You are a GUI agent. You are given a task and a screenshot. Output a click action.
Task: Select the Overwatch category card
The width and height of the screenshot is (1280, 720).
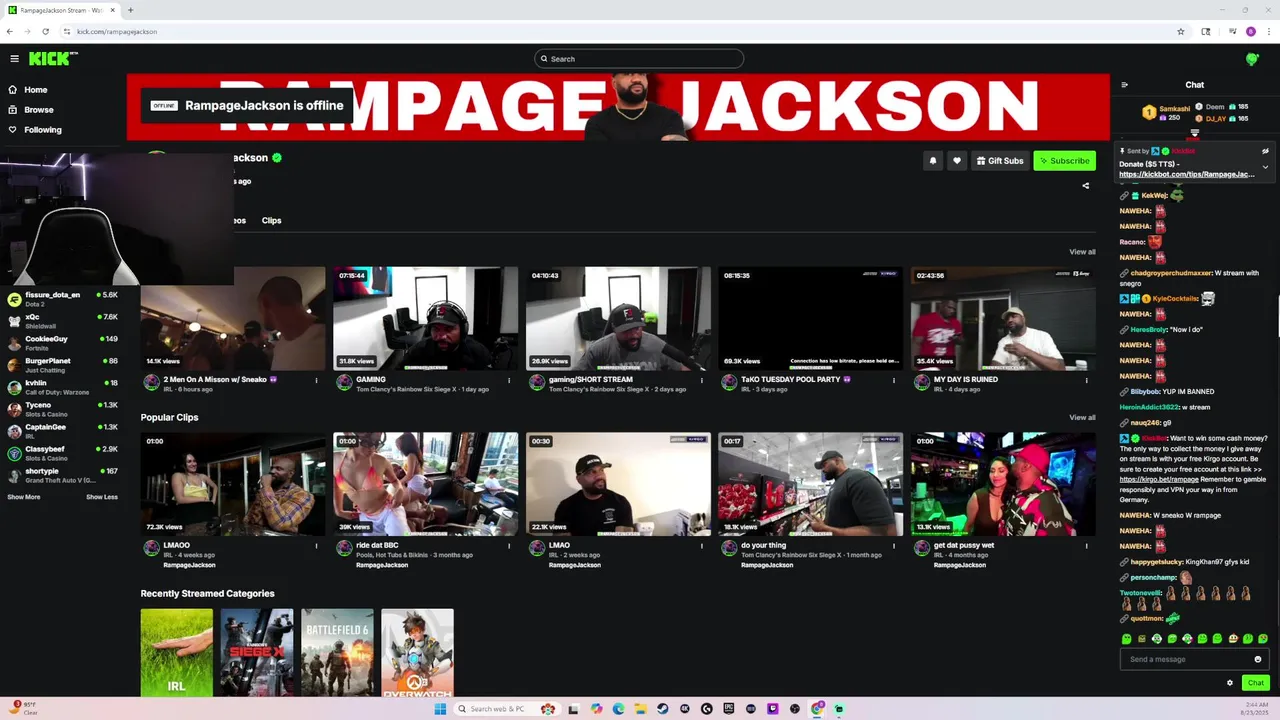tap(418, 653)
